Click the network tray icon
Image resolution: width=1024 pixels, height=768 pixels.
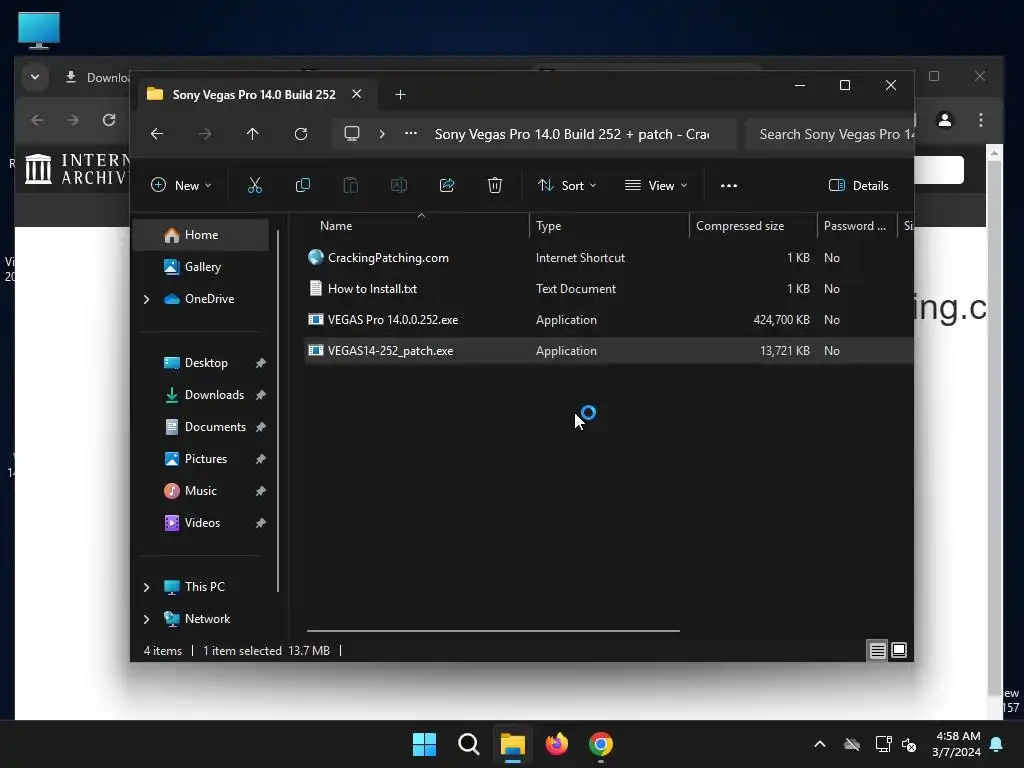tap(884, 744)
